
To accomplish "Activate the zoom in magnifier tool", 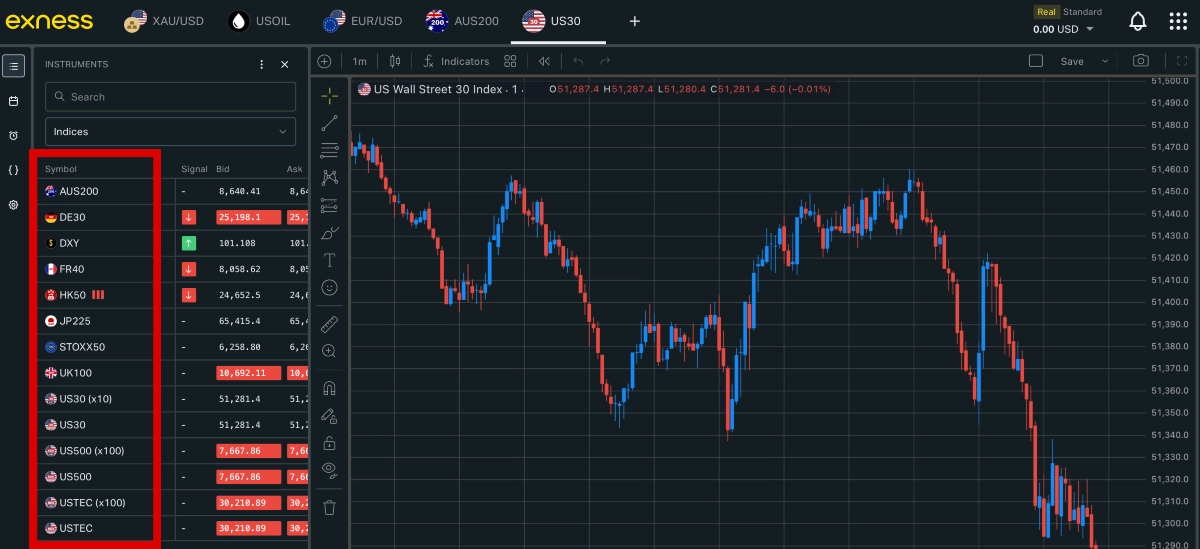I will coord(329,351).
